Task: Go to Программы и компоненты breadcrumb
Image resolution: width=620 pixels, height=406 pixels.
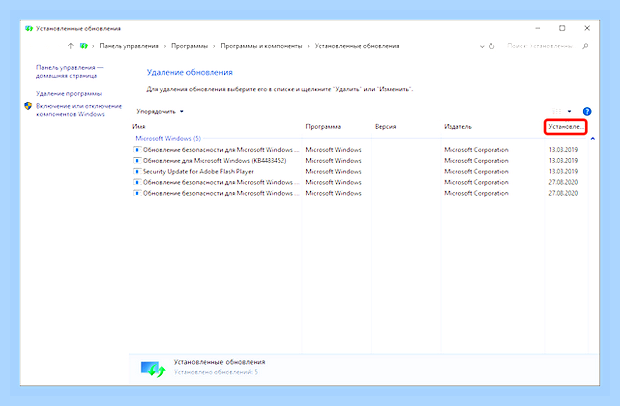Action: (x=261, y=46)
